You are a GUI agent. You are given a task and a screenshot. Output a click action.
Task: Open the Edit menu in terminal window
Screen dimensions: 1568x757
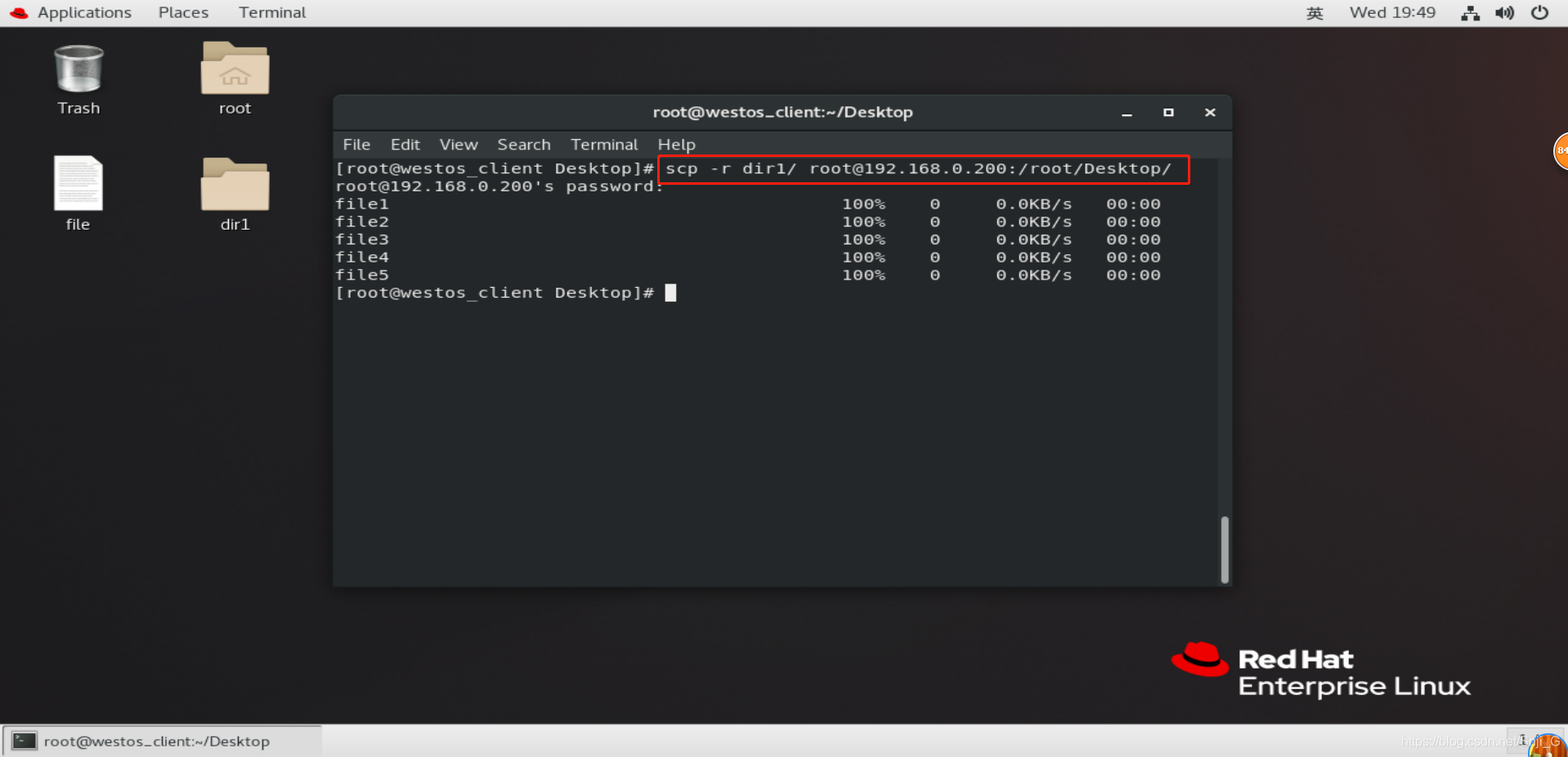click(405, 145)
